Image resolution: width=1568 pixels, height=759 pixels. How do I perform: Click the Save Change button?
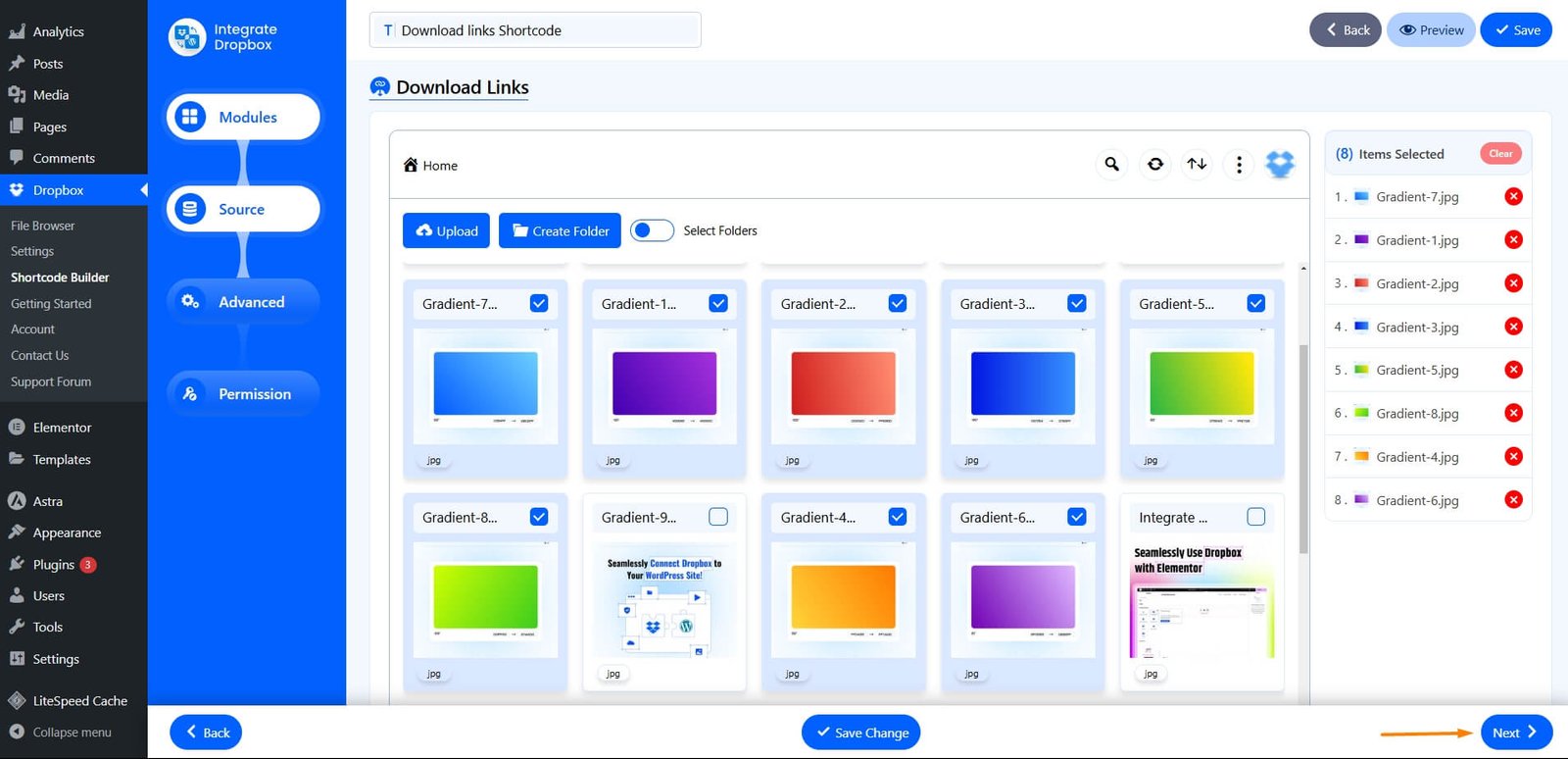860,733
